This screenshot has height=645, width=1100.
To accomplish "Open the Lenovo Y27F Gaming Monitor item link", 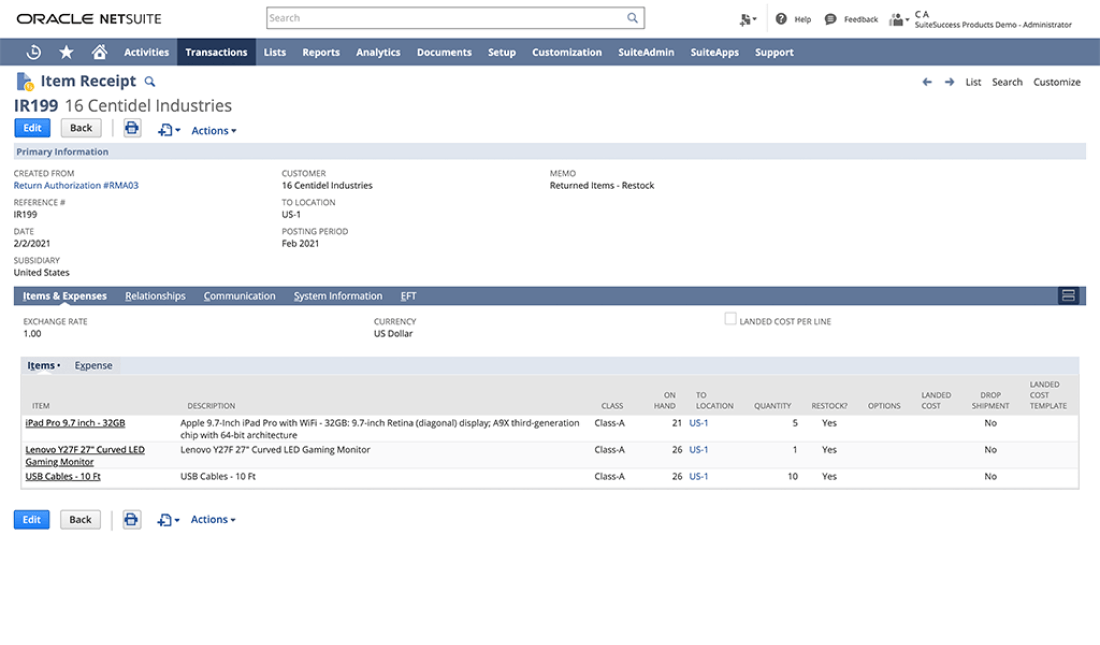I will point(85,456).
